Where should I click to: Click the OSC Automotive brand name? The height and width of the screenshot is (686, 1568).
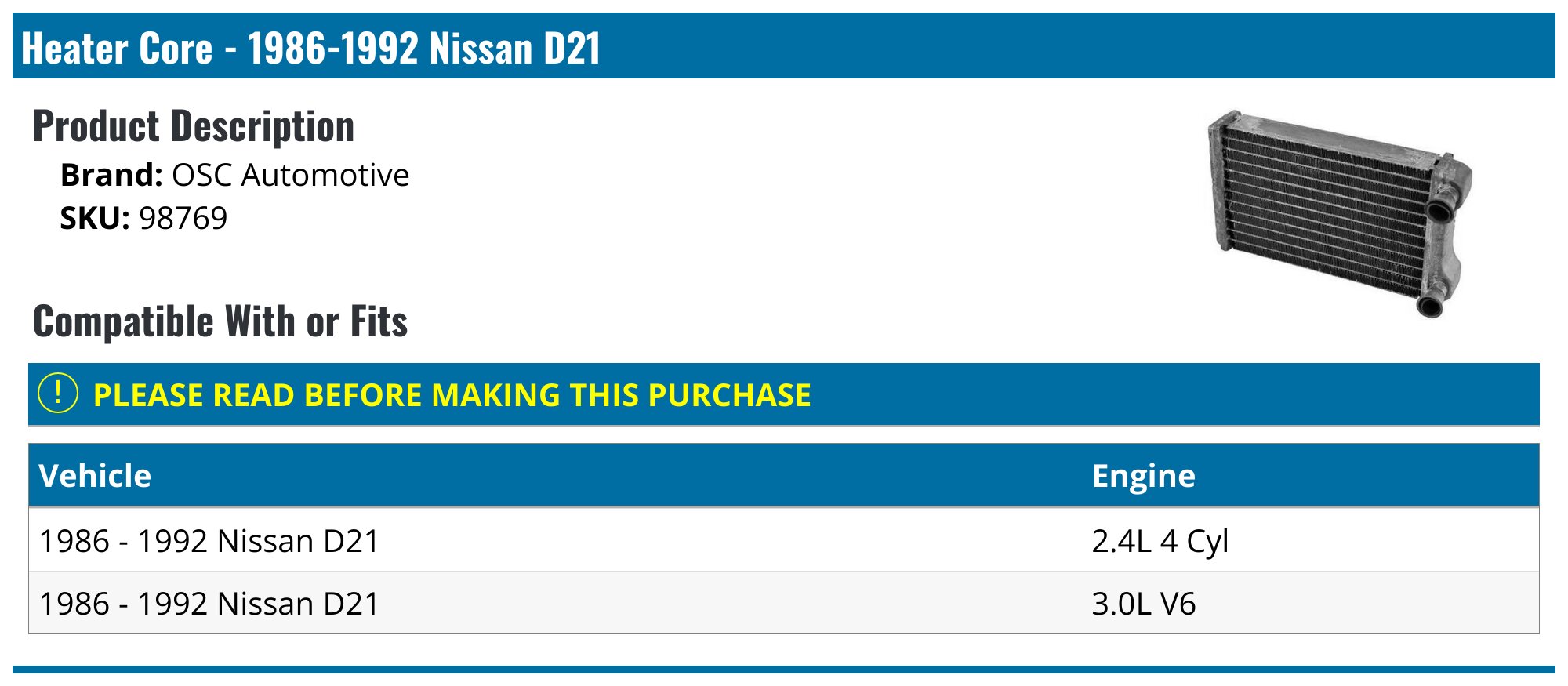coord(290,175)
